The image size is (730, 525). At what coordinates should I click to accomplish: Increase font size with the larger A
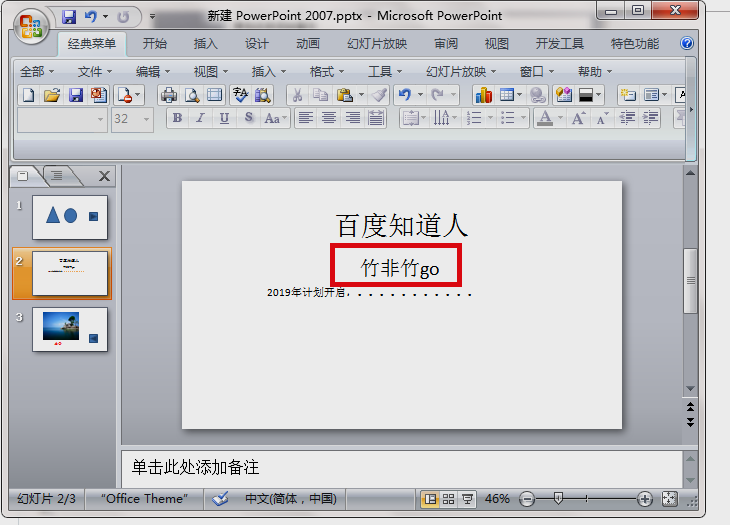coord(578,118)
